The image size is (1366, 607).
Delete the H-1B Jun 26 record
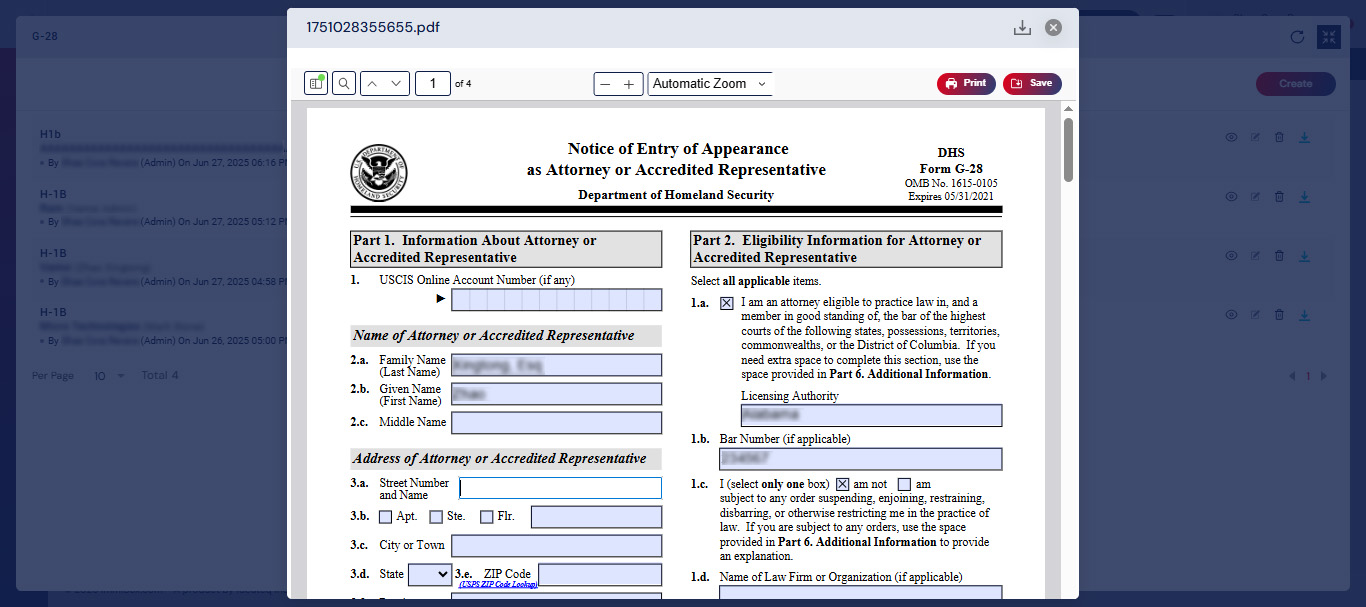(x=1280, y=315)
